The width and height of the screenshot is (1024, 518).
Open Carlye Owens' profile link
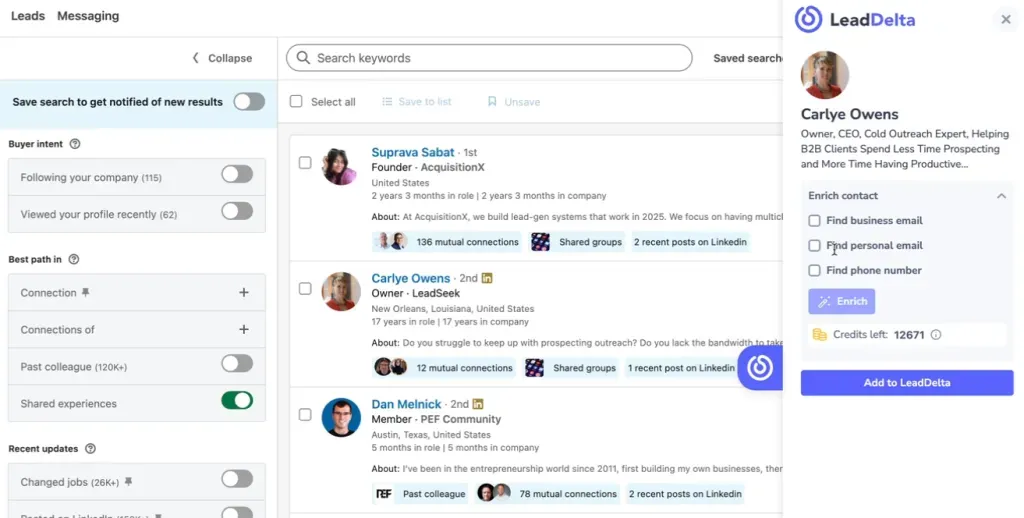coord(411,278)
